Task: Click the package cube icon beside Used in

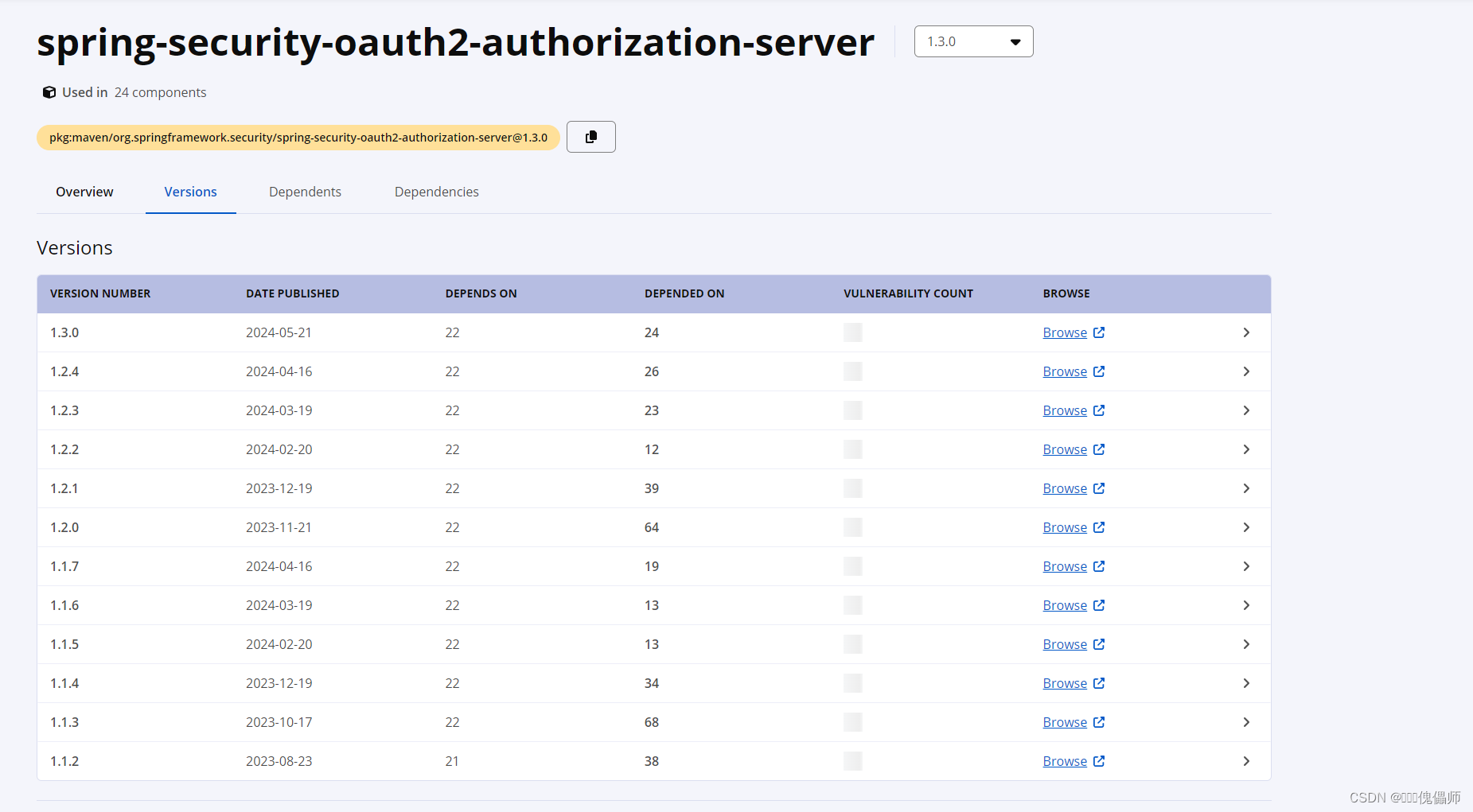Action: tap(49, 92)
